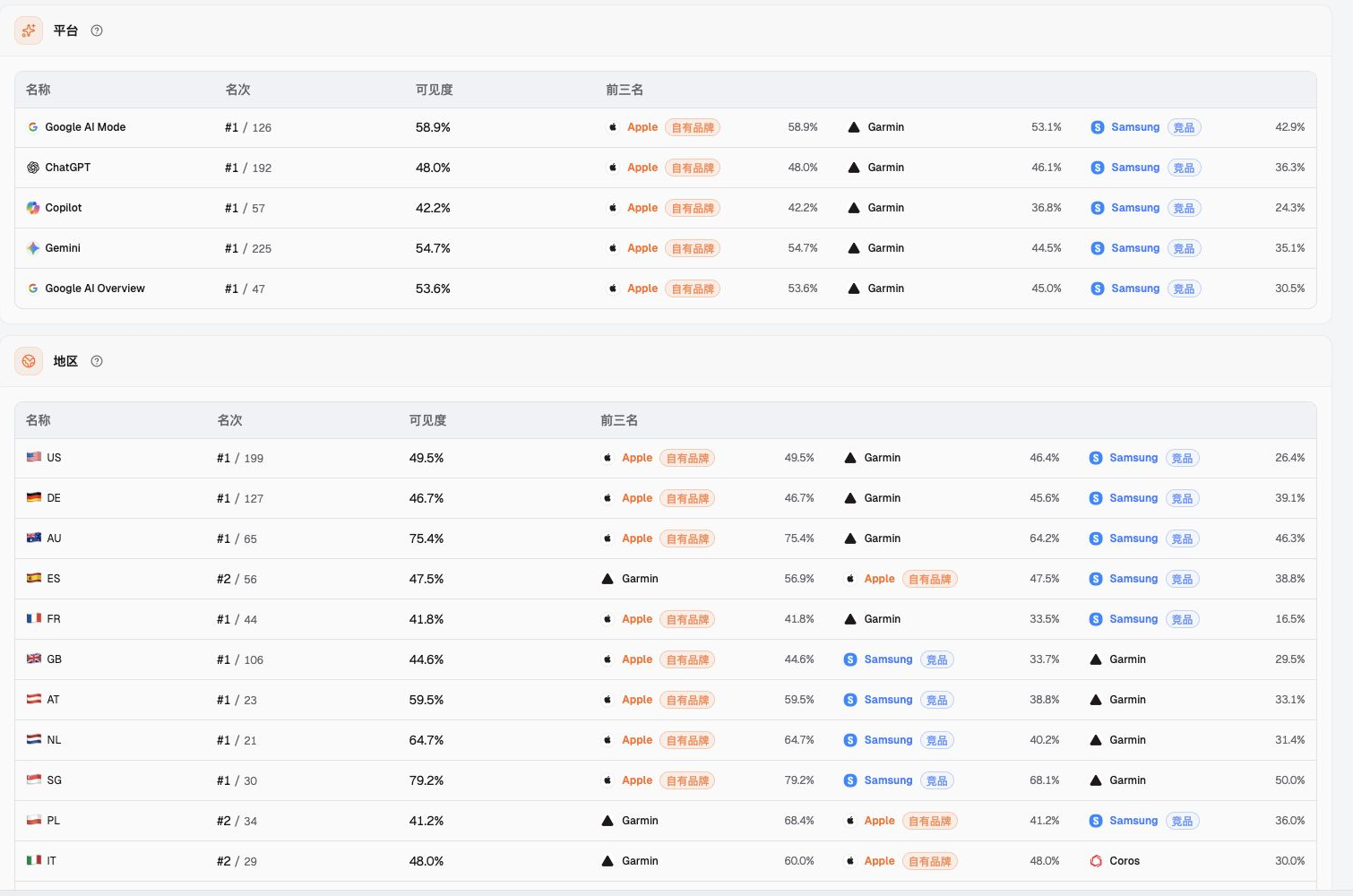The height and width of the screenshot is (896, 1353).
Task: Click the 平台 section sparkle icon
Action: tap(29, 30)
